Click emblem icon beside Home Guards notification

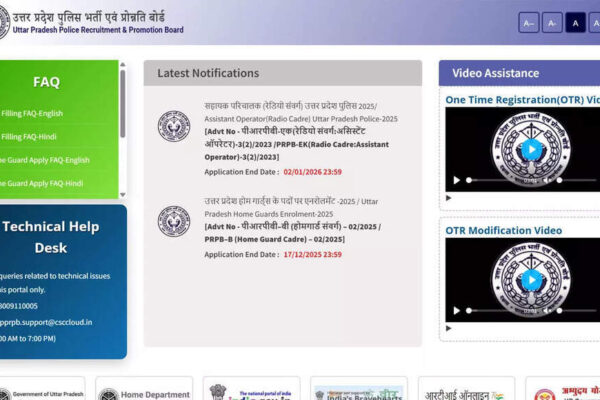(x=174, y=221)
